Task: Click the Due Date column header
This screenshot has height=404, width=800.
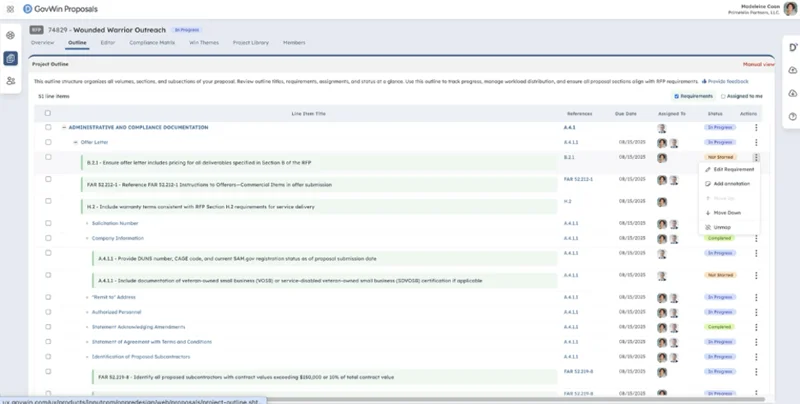Action: click(626, 114)
